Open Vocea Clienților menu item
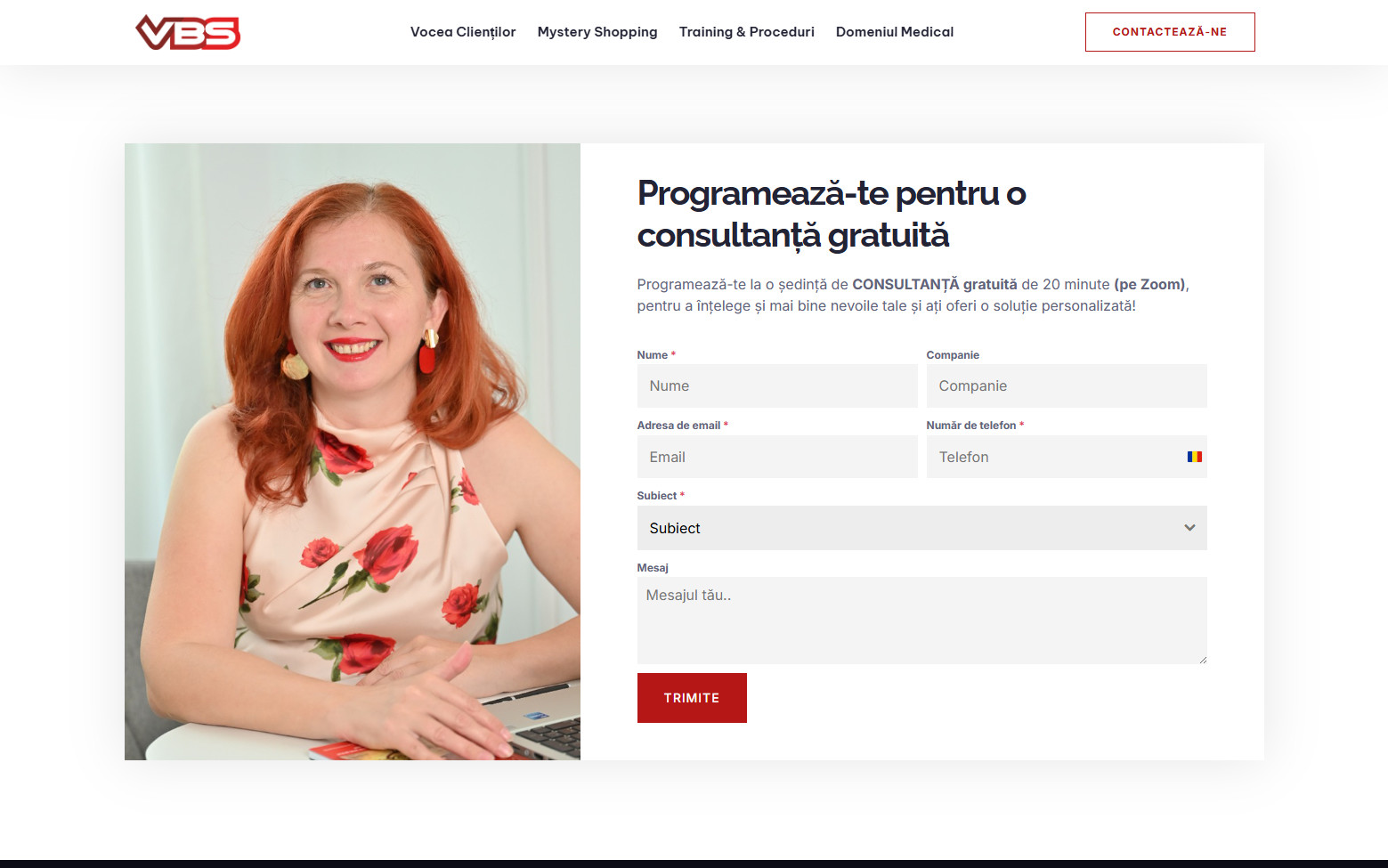Image resolution: width=1388 pixels, height=868 pixels. pyautogui.click(x=463, y=32)
